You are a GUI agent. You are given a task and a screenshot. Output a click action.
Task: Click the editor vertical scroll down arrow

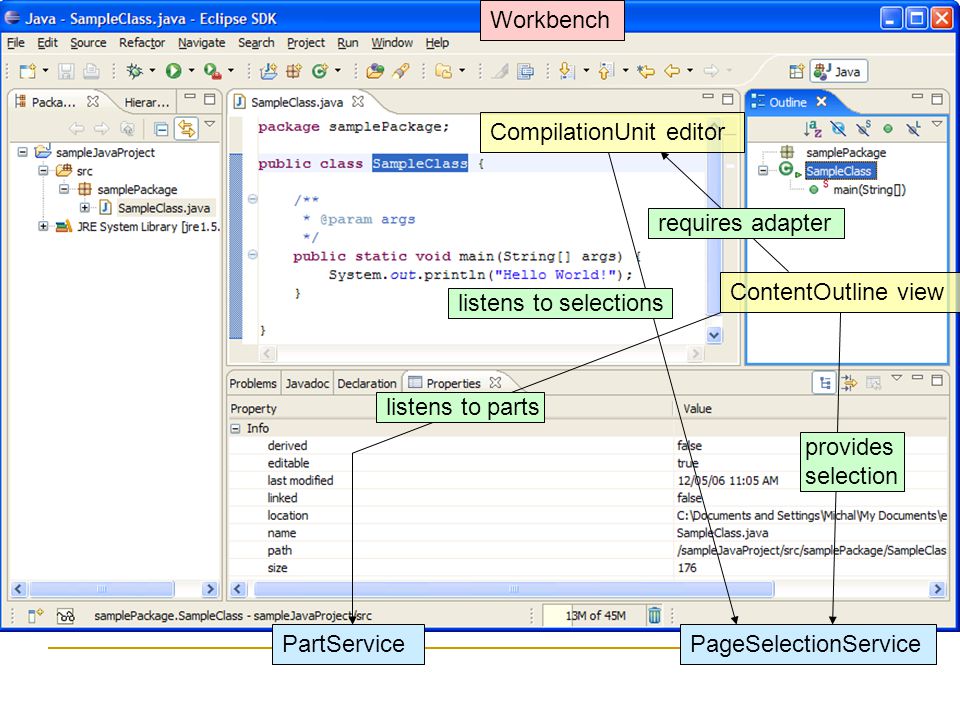[713, 335]
